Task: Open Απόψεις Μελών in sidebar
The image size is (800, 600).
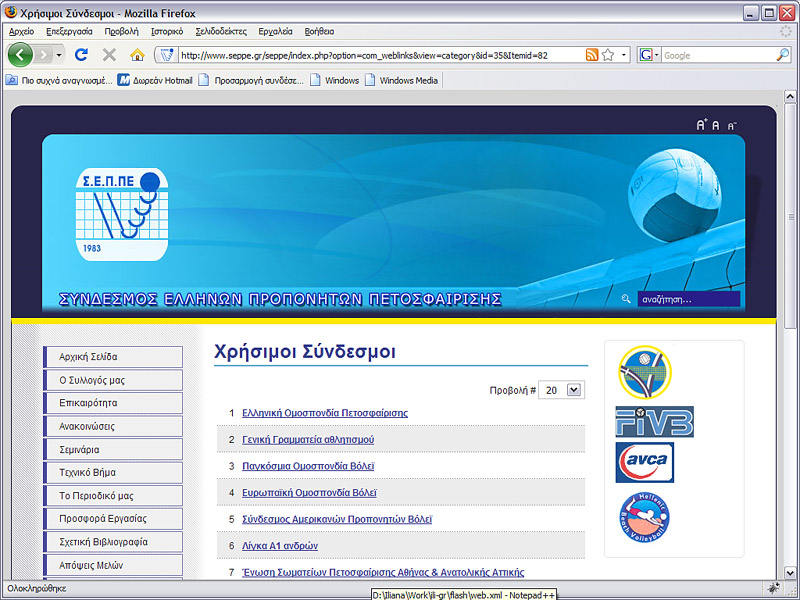Action: 113,565
